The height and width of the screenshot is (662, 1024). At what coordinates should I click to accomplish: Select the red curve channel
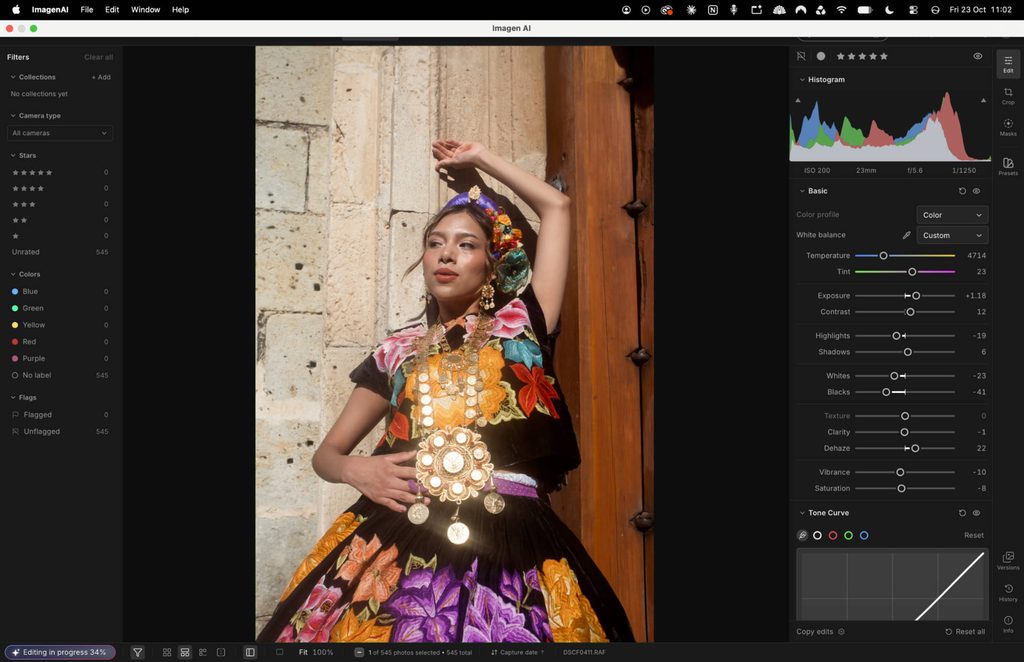(x=833, y=535)
